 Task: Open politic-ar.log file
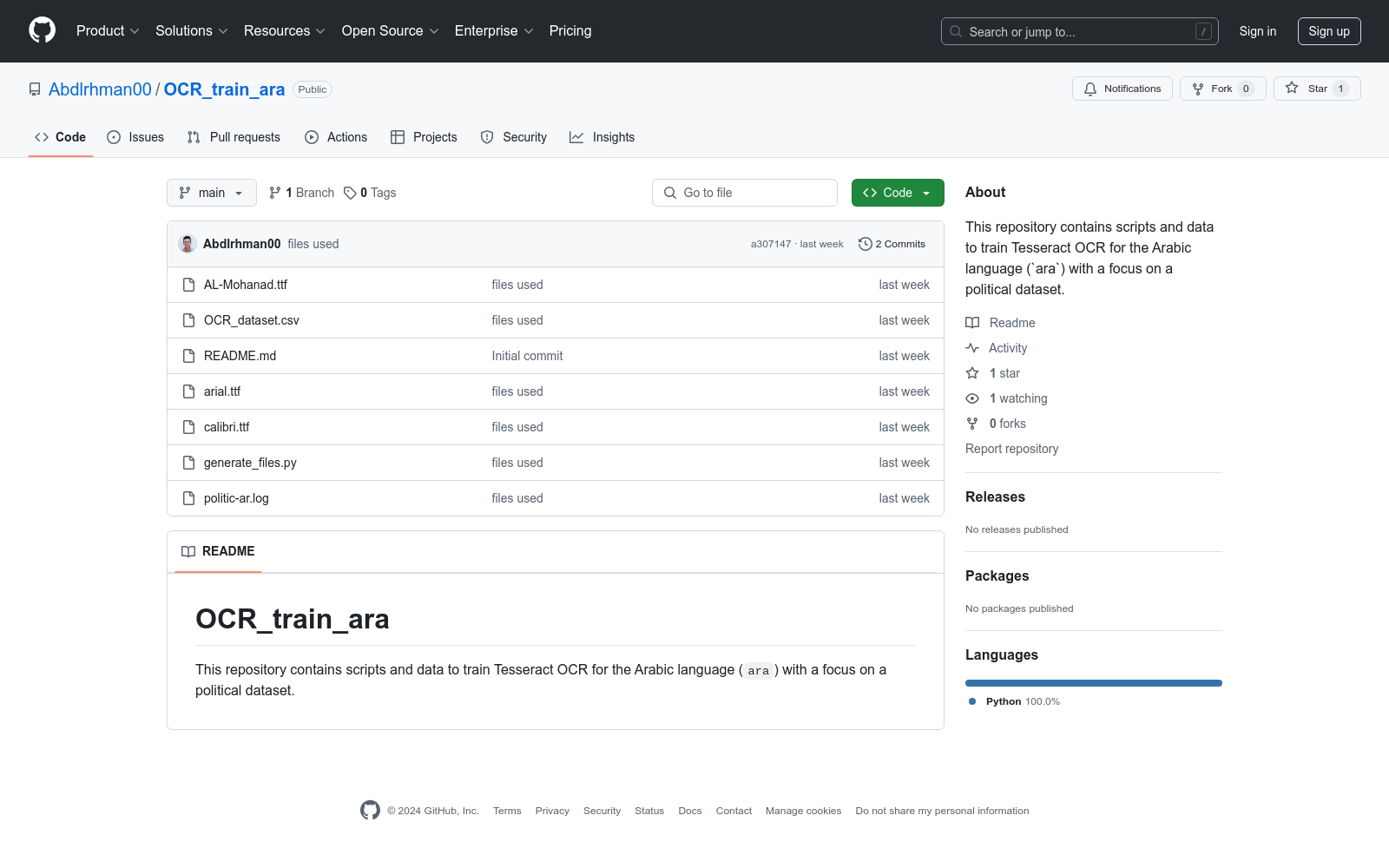[x=236, y=498]
